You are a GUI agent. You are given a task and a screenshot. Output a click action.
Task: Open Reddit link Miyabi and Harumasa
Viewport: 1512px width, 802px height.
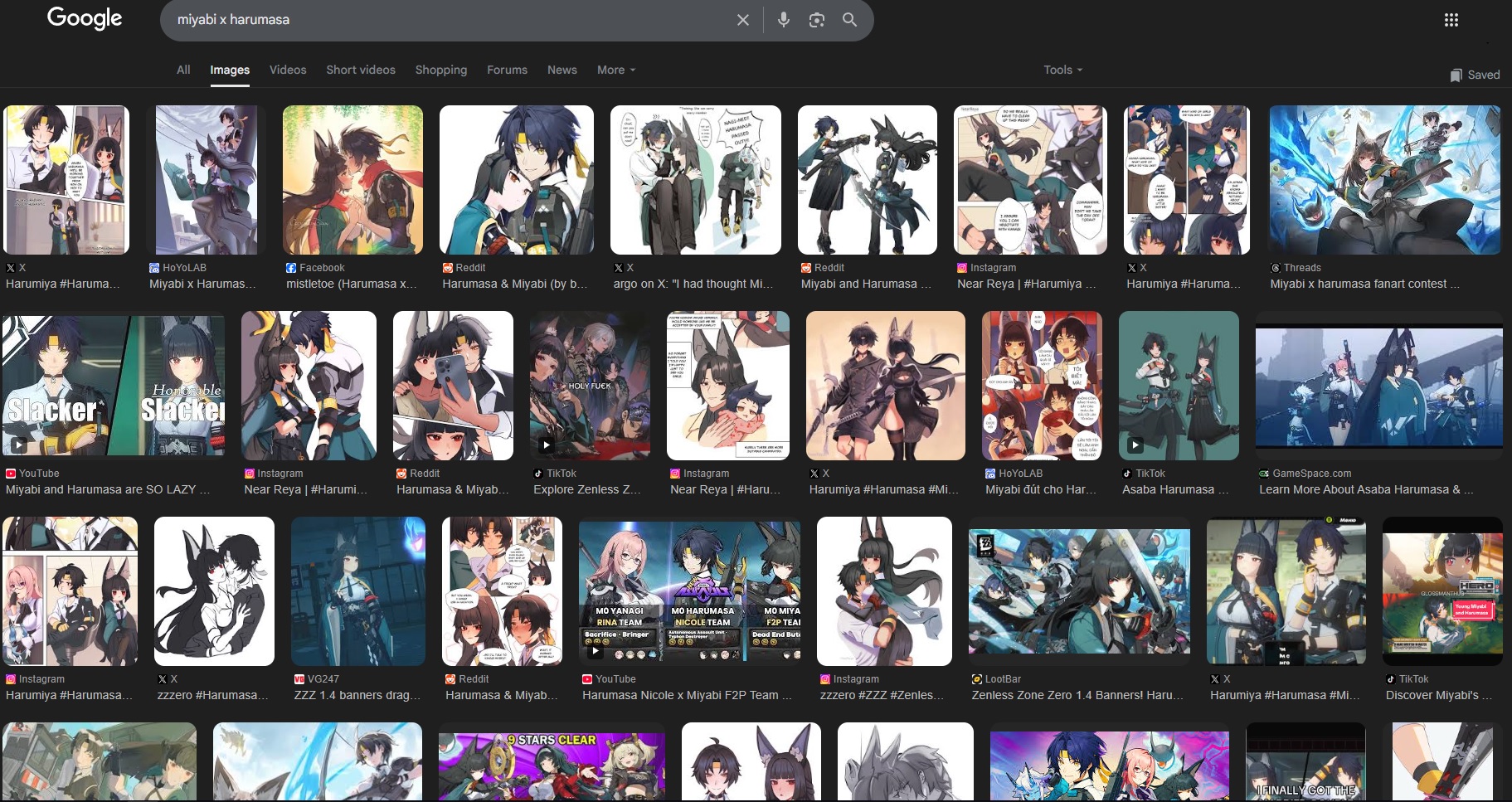pyautogui.click(x=866, y=284)
